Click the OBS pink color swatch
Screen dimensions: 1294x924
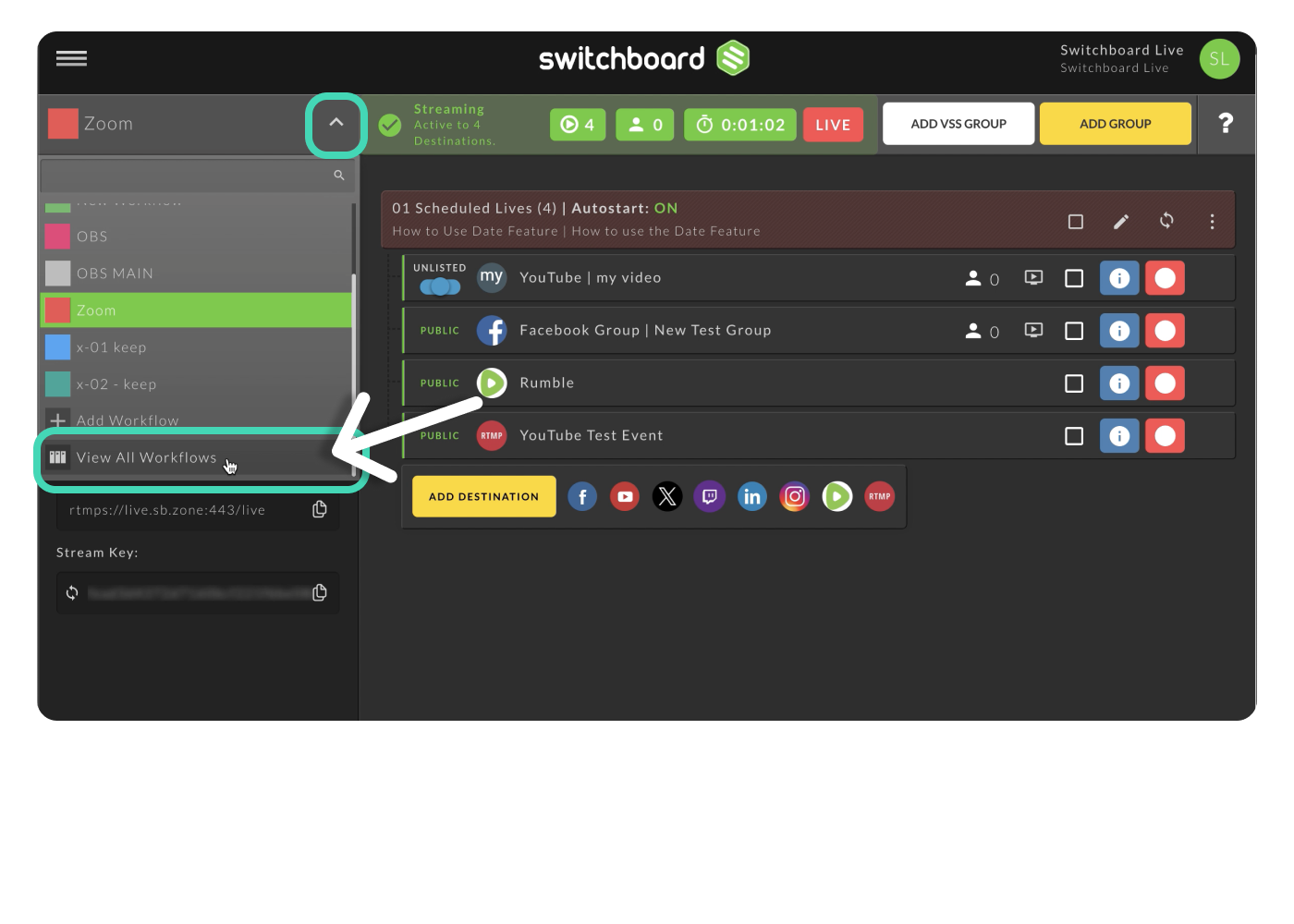click(x=57, y=237)
